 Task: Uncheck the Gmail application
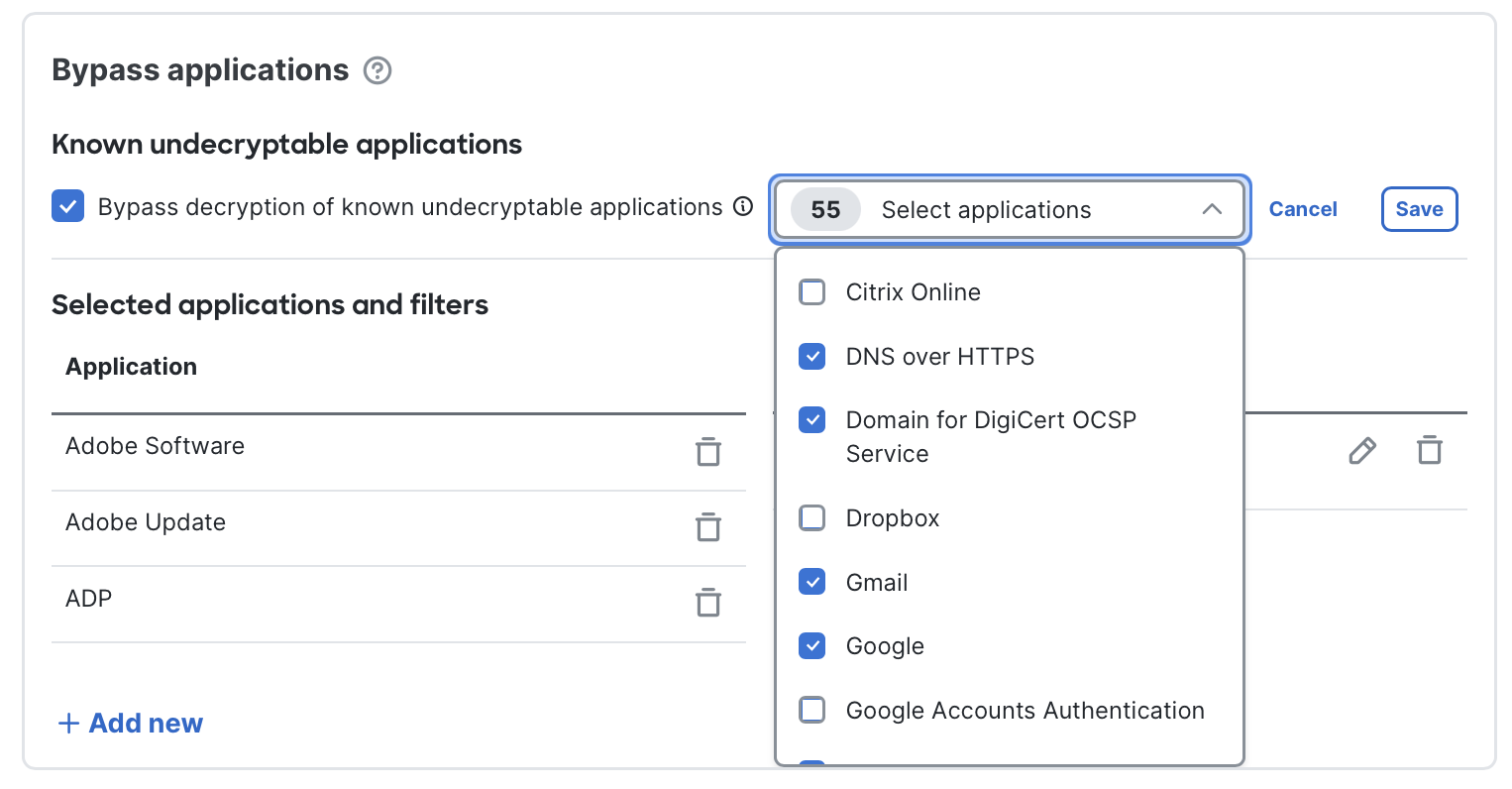tap(811, 582)
